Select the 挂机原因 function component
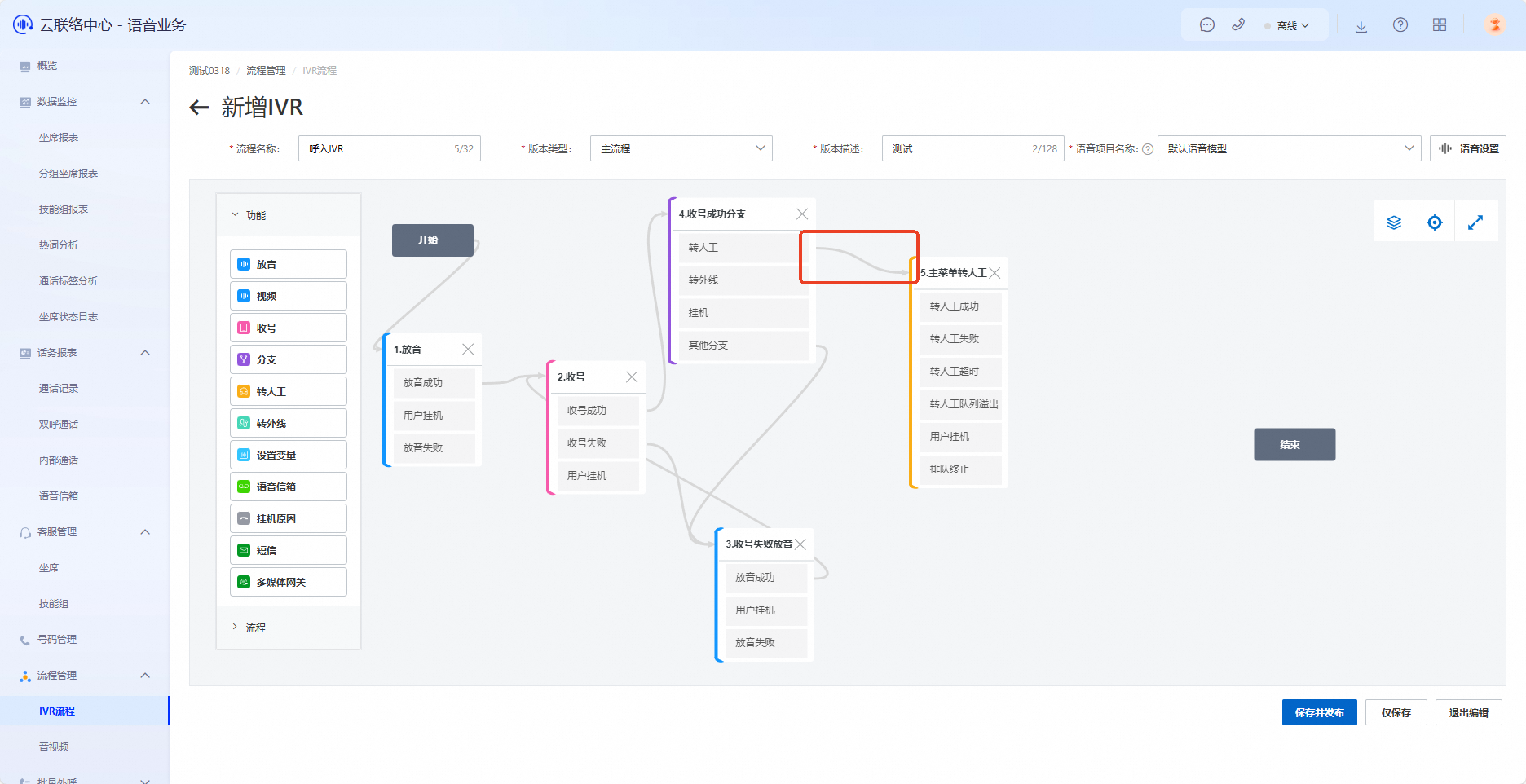Screen dimensions: 1526x784 pyautogui.click(x=289, y=518)
